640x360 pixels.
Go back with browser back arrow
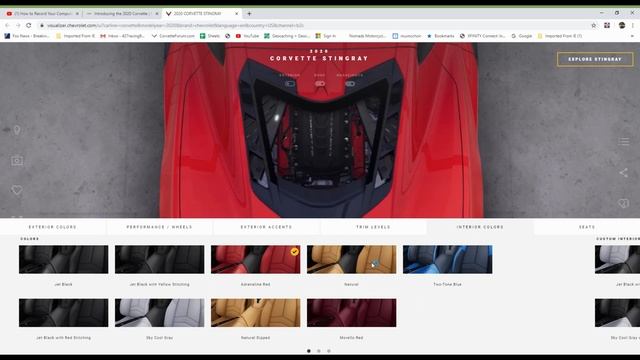(7, 25)
